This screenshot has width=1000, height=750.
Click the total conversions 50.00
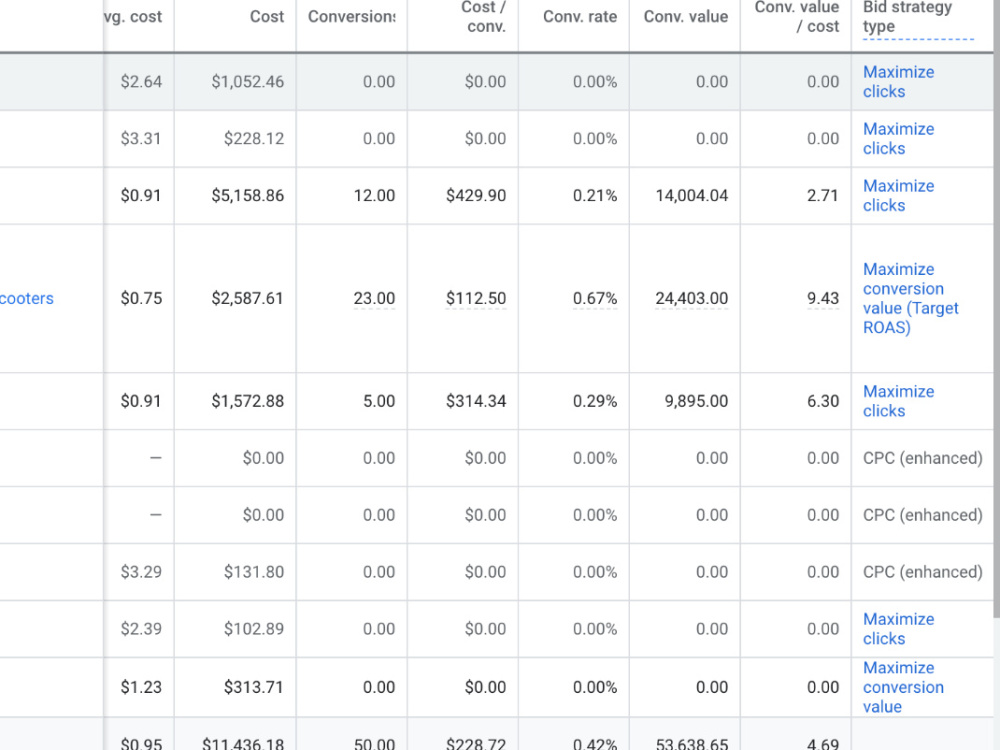[374, 744]
